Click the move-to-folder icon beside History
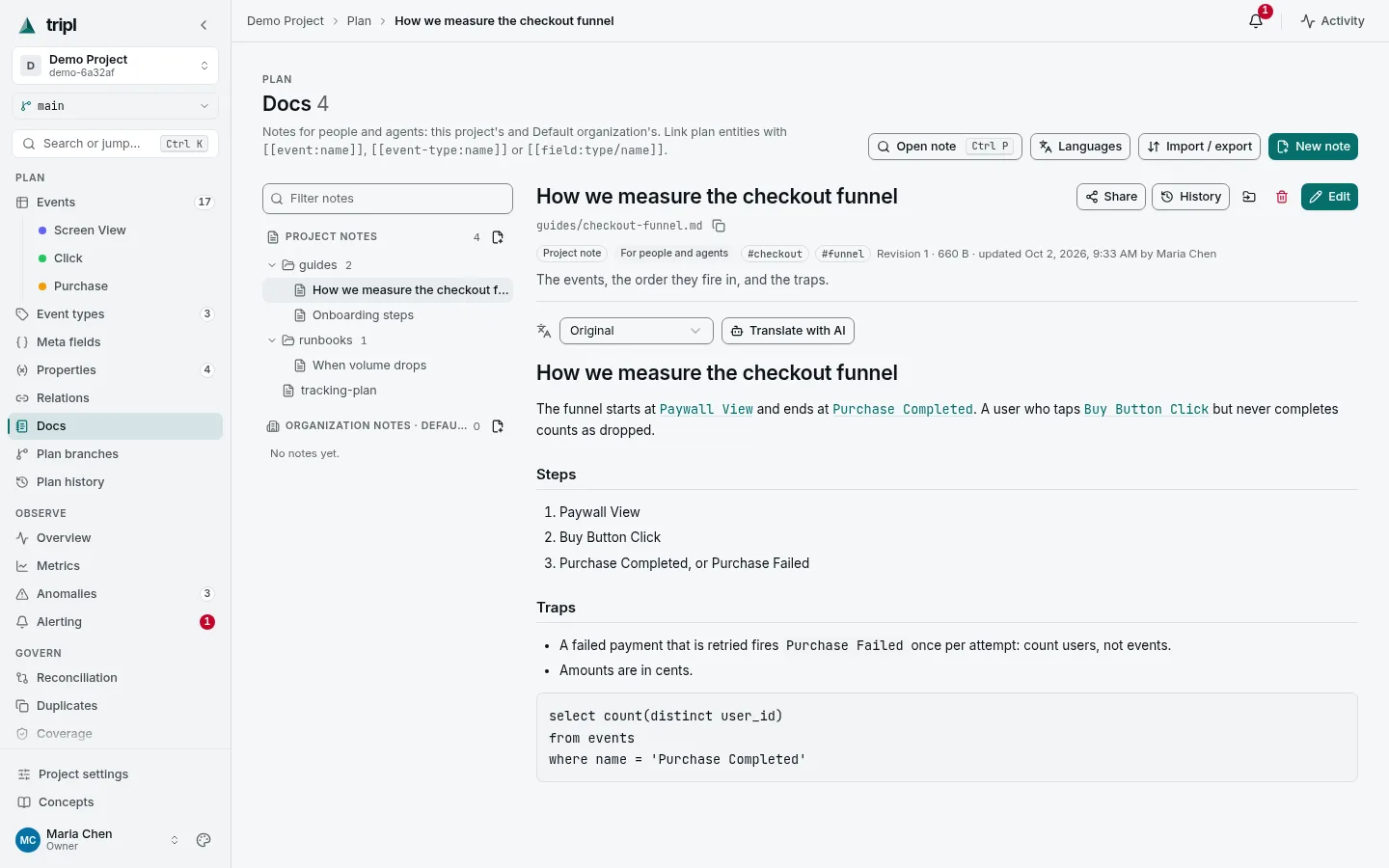The width and height of the screenshot is (1389, 868). tap(1249, 197)
